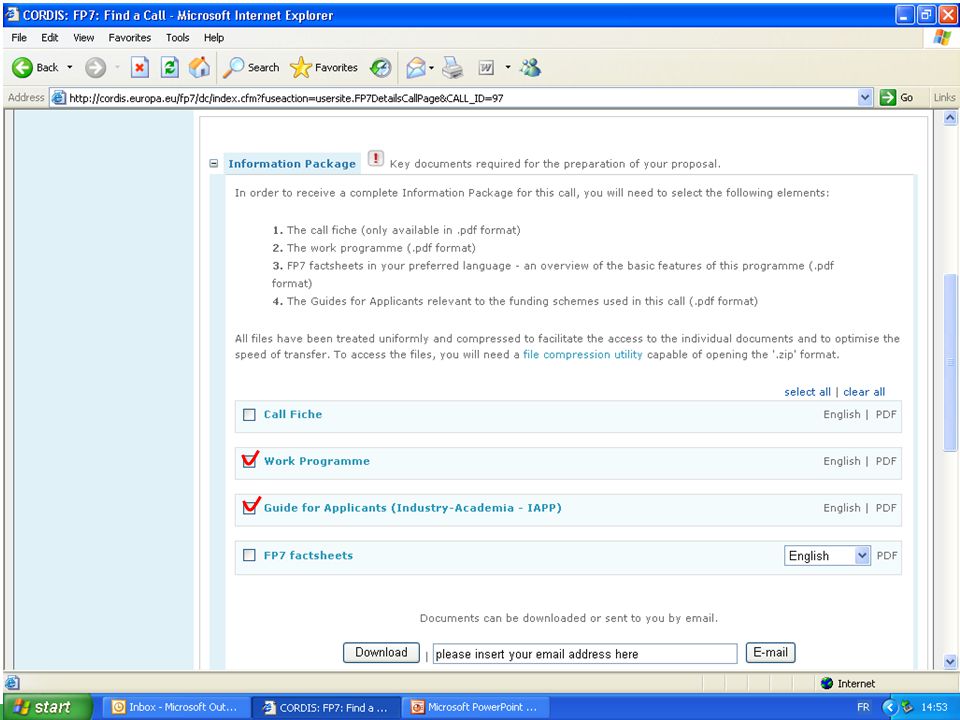This screenshot has width=960, height=720.
Task: Click the Download button
Action: 381,653
